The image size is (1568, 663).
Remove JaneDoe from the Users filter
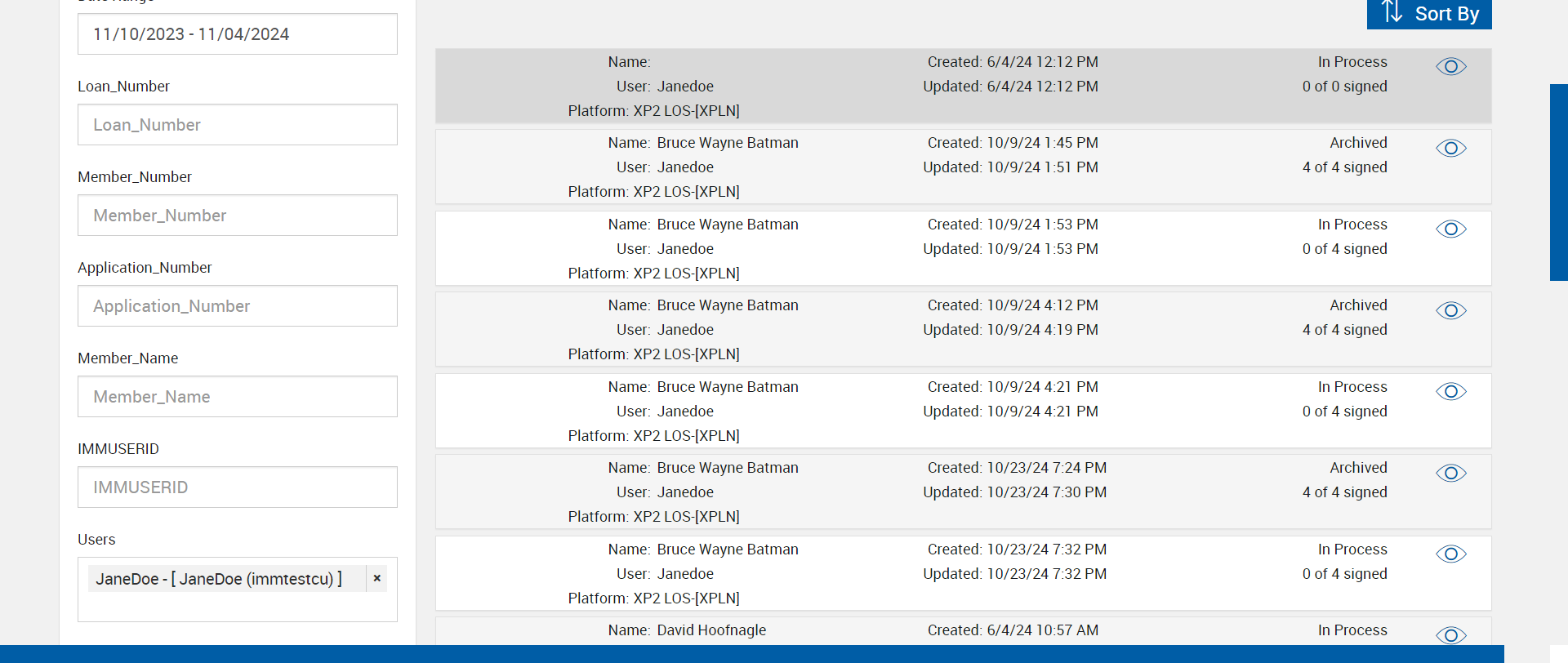tap(376, 578)
